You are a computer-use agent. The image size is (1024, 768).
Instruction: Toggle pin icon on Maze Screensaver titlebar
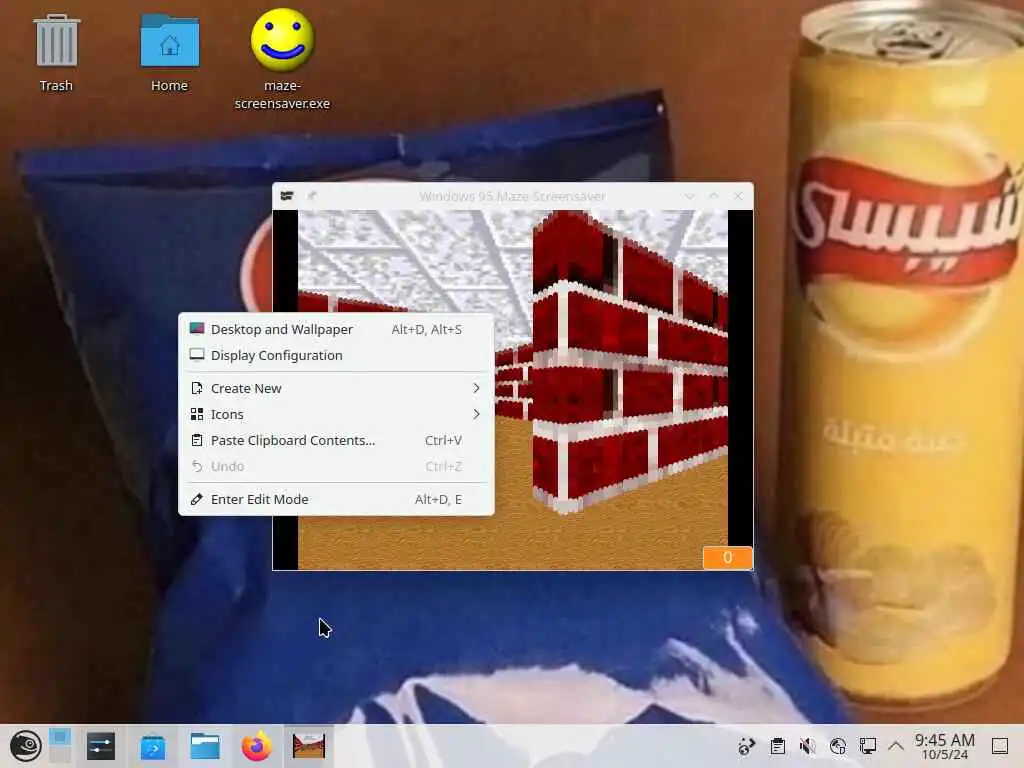[x=312, y=196]
